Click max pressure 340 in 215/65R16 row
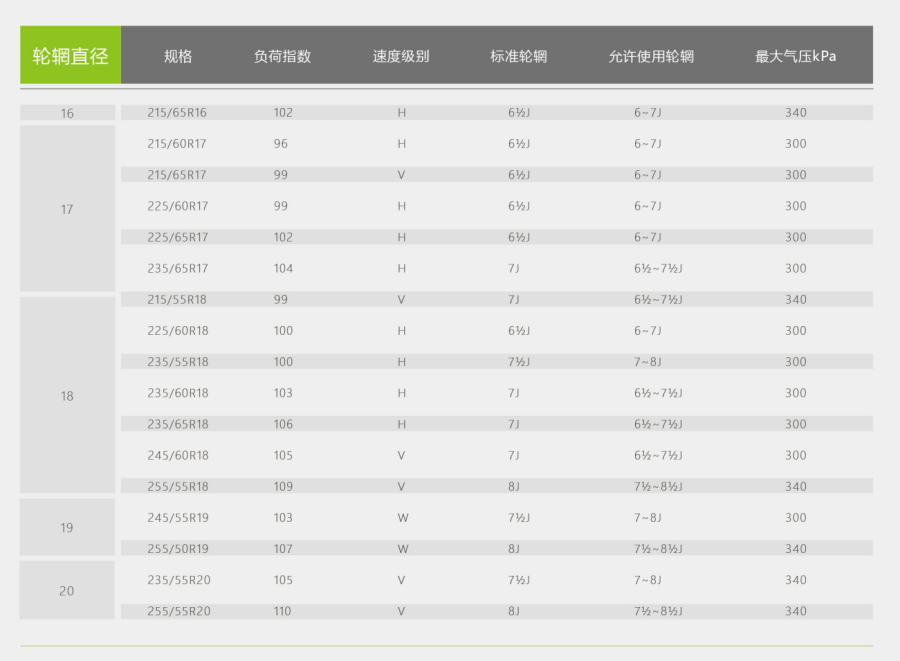 [796, 112]
